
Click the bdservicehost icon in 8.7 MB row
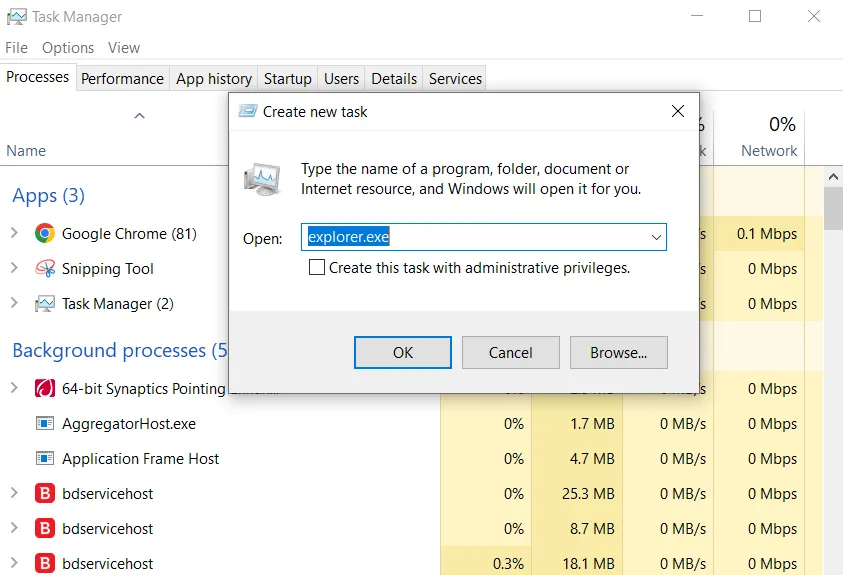tap(45, 528)
